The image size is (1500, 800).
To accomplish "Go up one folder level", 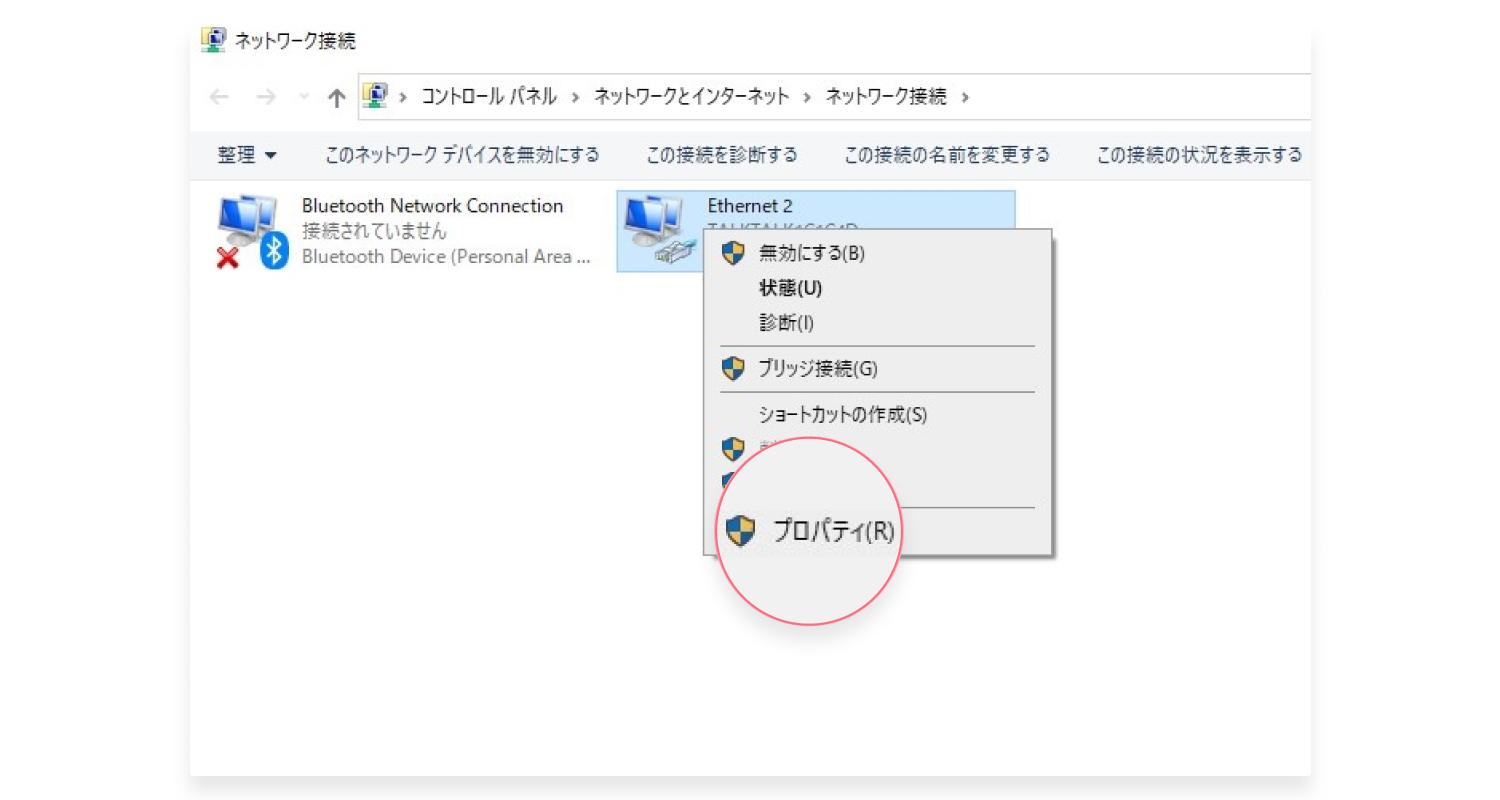I will point(337,97).
